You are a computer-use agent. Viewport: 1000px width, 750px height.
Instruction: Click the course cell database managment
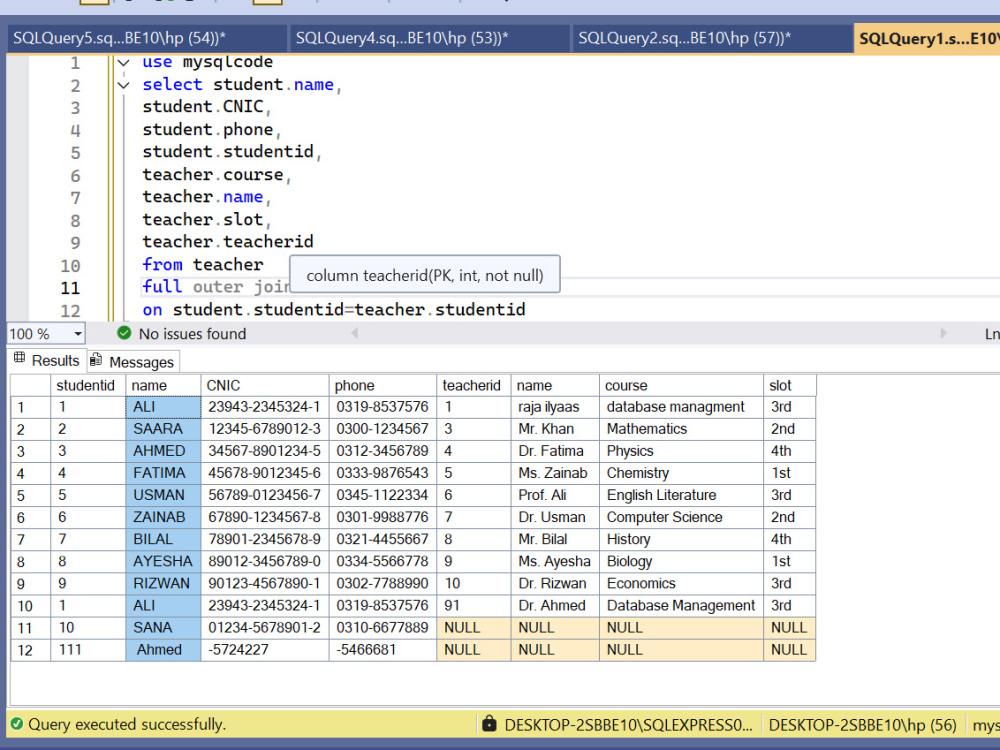pyautogui.click(x=681, y=407)
